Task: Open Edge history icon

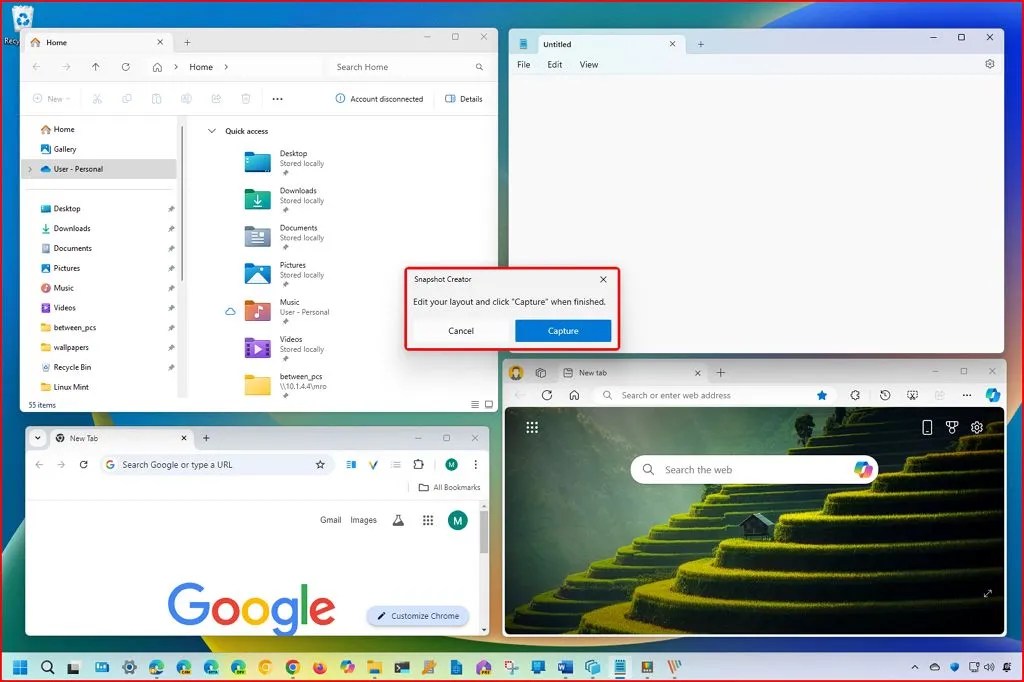Action: coord(885,395)
